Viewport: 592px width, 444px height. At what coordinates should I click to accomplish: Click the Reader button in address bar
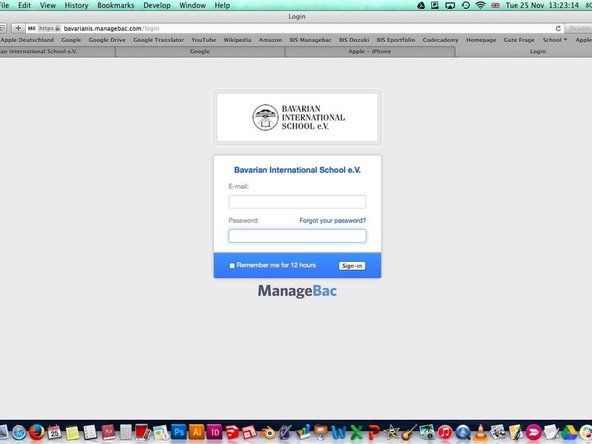(579, 28)
